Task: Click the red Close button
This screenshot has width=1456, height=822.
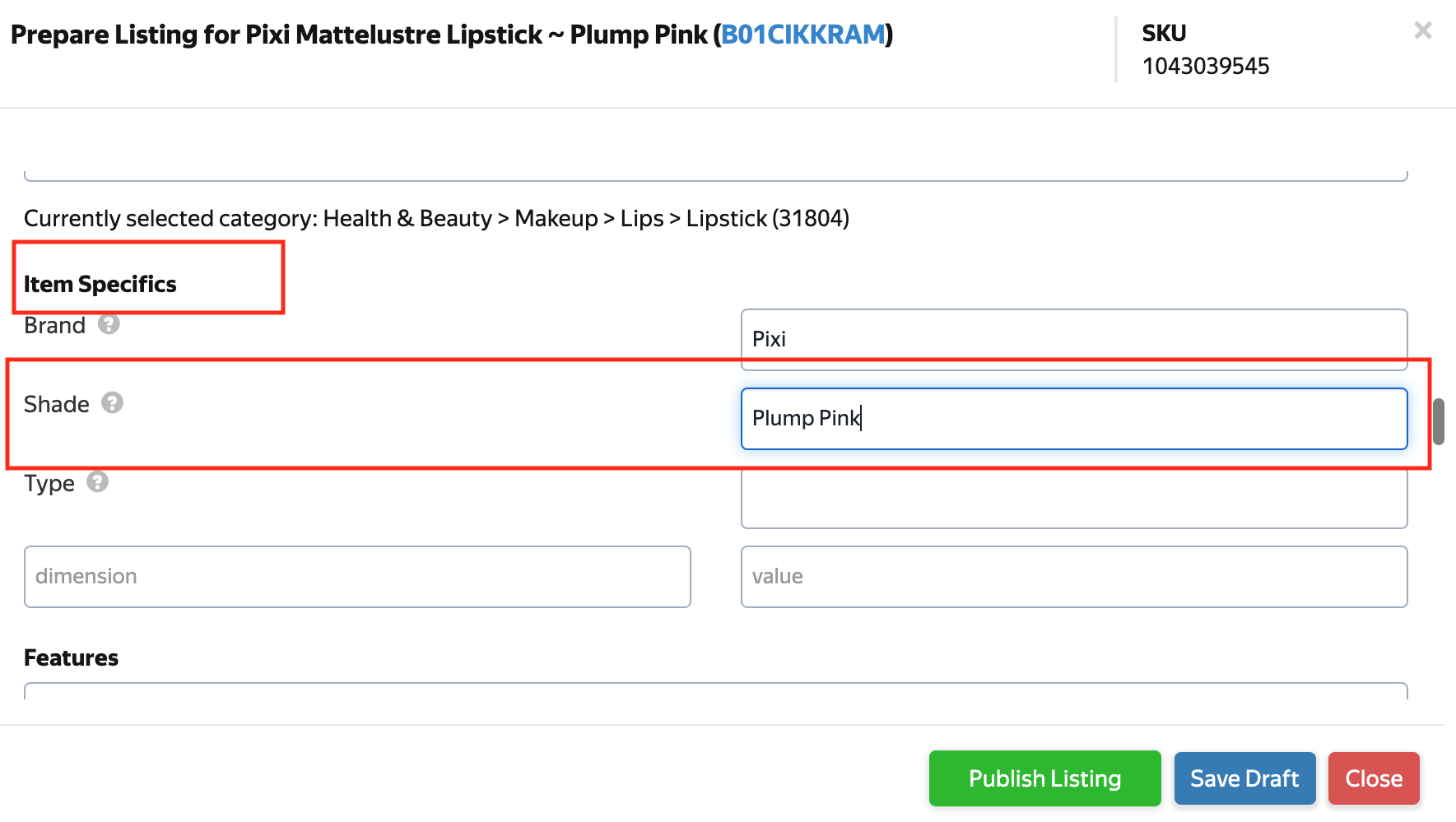Action: (1374, 778)
